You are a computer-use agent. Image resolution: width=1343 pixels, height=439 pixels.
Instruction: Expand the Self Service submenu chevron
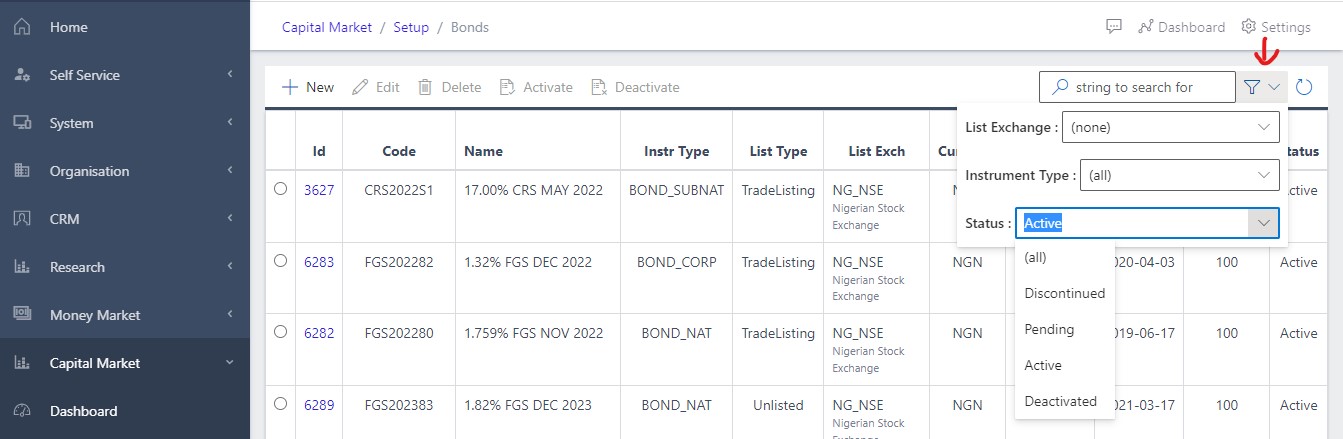[230, 75]
